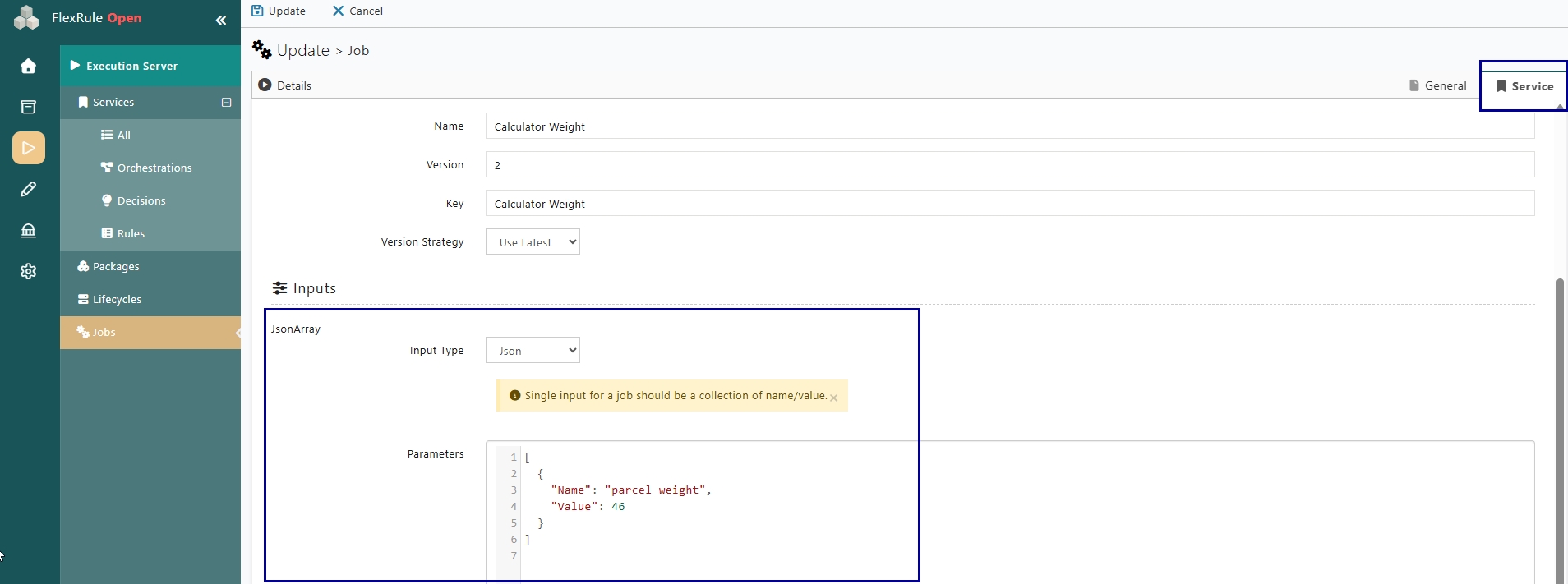Click the value 46 in Parameters editor
The image size is (1568, 584).
pos(618,506)
